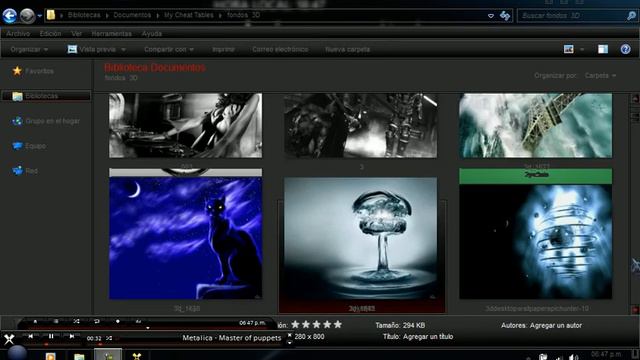
Task: Toggle repeat in the media player top row
Action: click(x=97, y=322)
